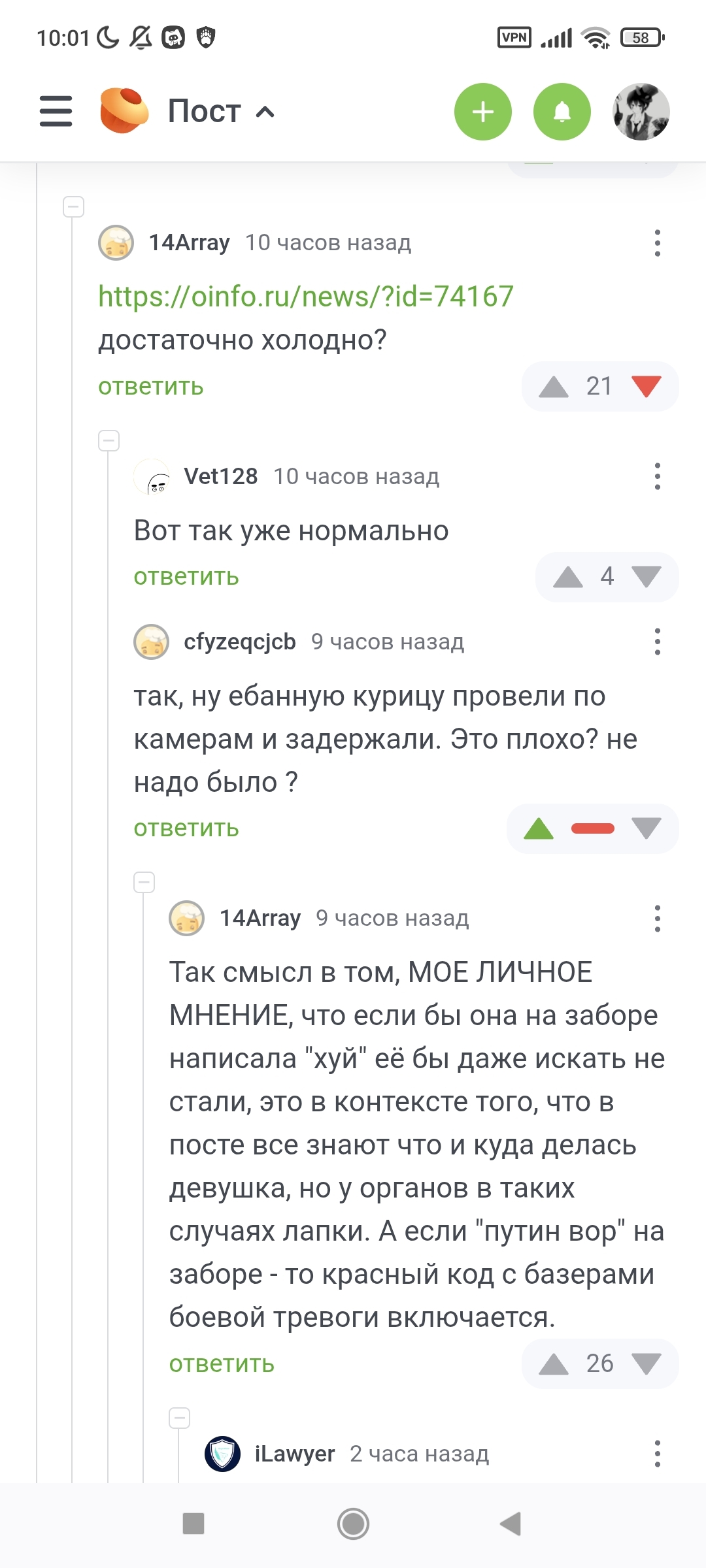The image size is (706, 1568).
Task: Upvote 14Array's comment with 21 rating
Action: (554, 387)
